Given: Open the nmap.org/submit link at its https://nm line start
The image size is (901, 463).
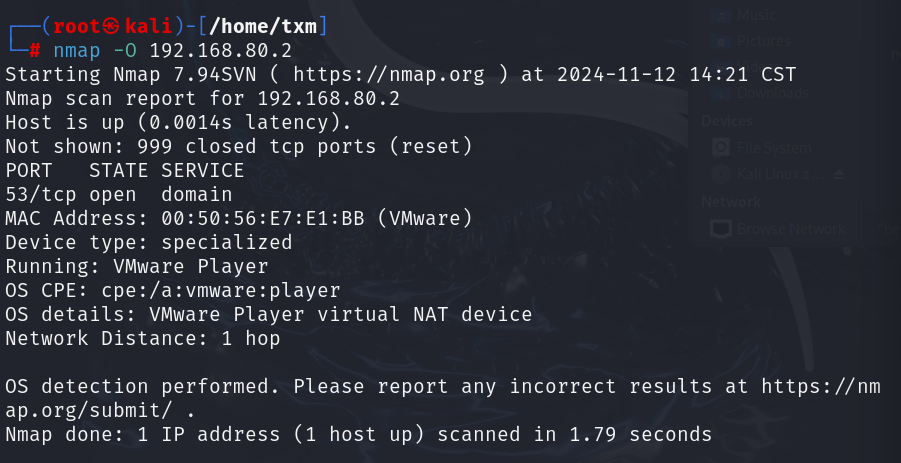Looking at the screenshot, I should (x=821, y=386).
